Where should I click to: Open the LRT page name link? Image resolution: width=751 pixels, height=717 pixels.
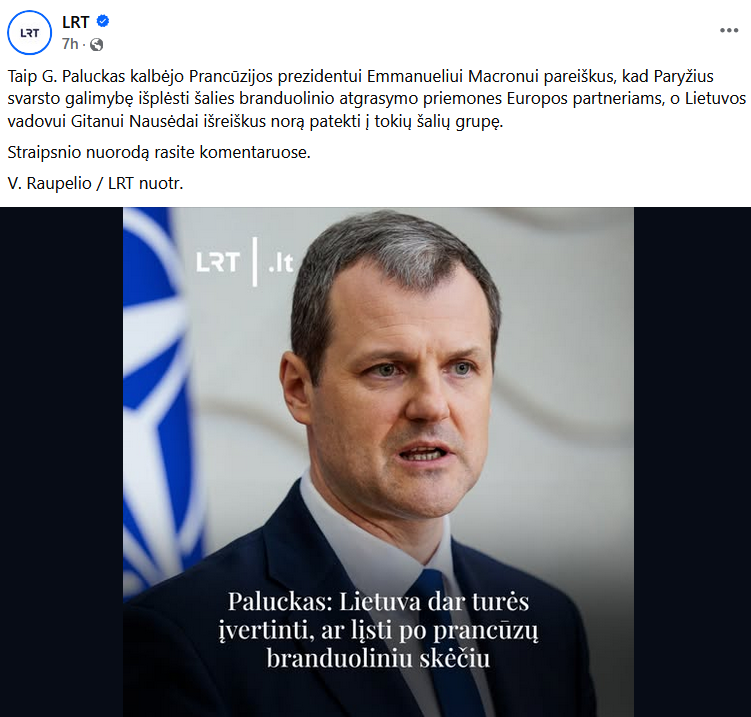[76, 22]
